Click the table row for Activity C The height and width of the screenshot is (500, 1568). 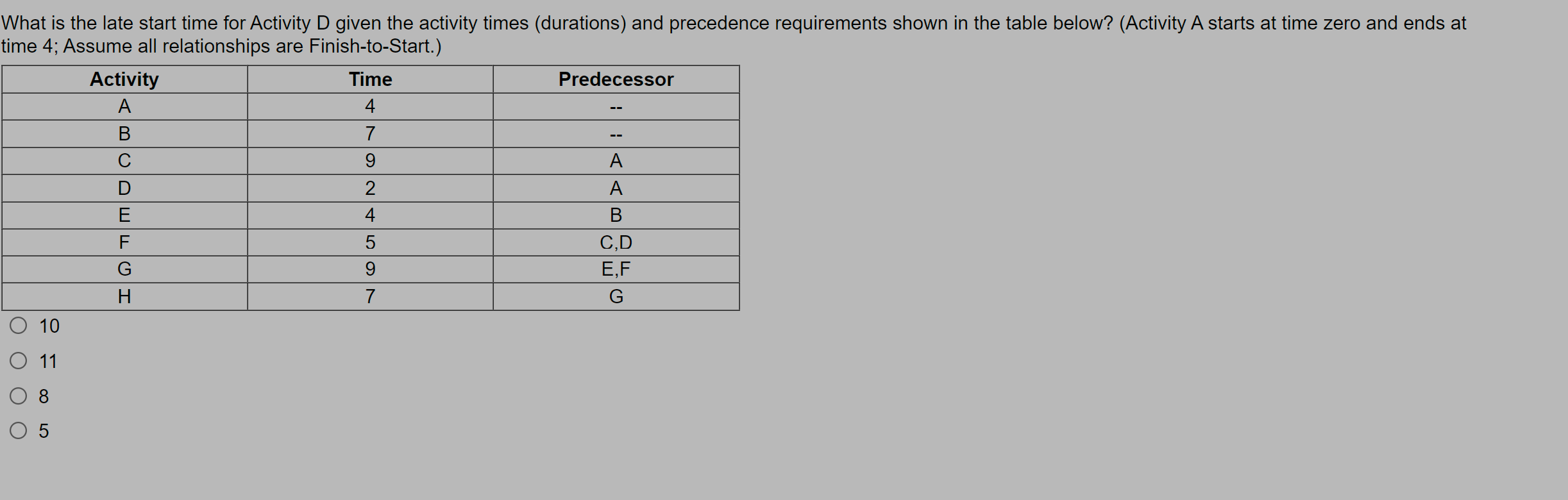(124, 160)
